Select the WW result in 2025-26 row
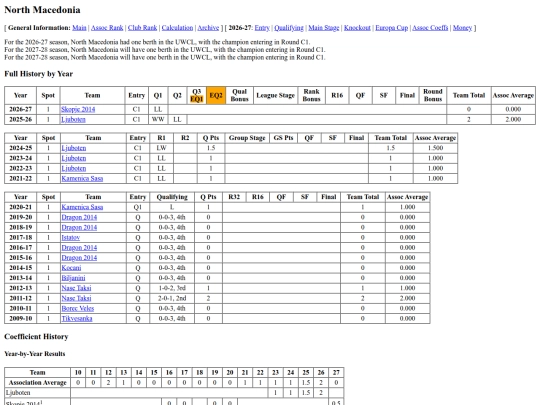Viewport: 540px width, 405px height. tap(158, 120)
